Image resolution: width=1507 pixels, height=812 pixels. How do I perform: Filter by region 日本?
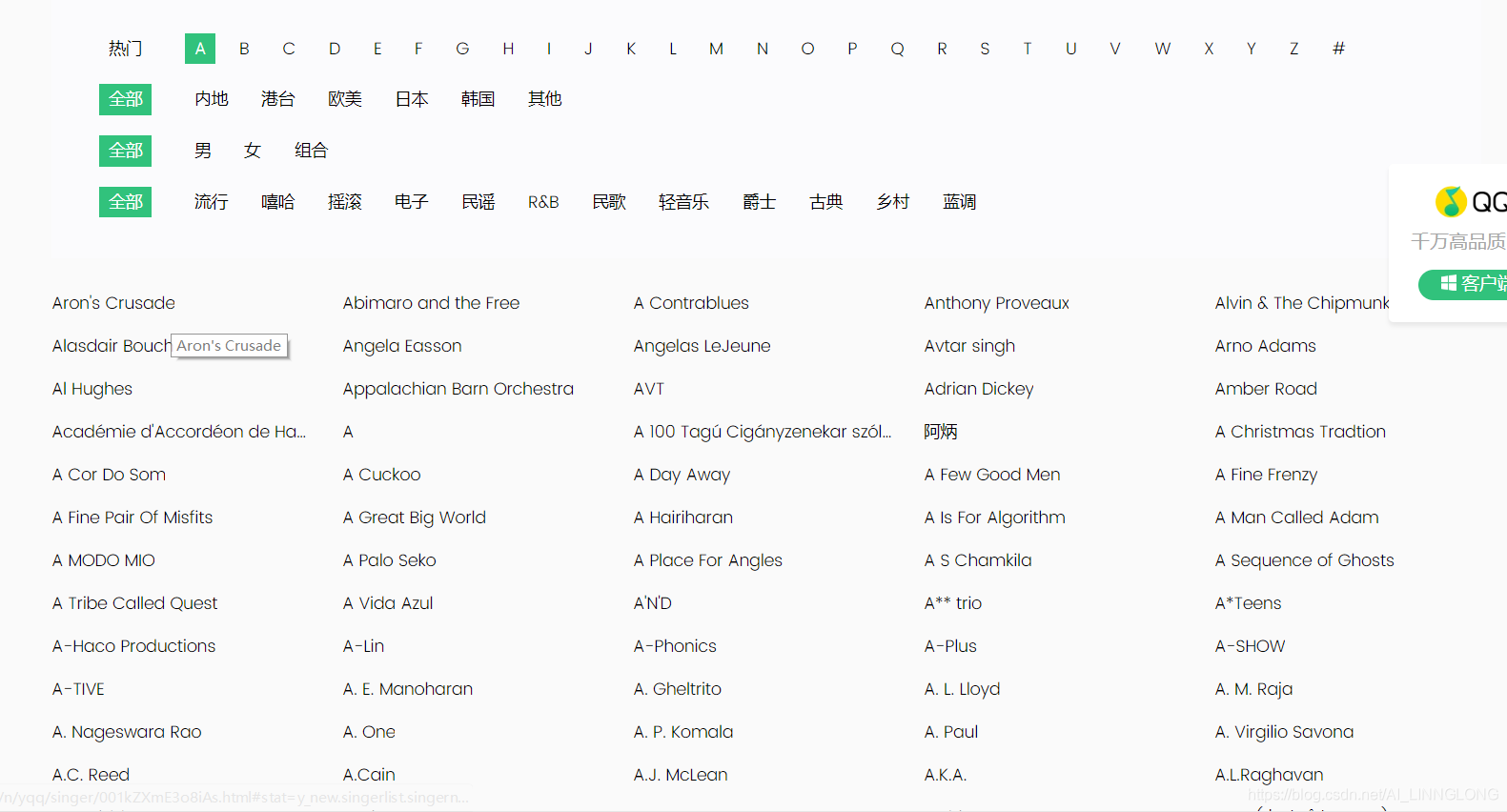tap(412, 99)
